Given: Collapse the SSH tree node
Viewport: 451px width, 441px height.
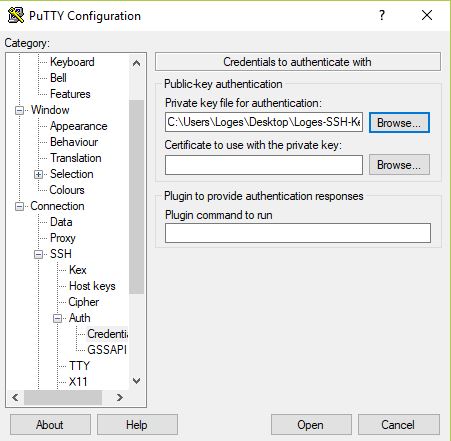Looking at the screenshot, I should click(x=39, y=255).
